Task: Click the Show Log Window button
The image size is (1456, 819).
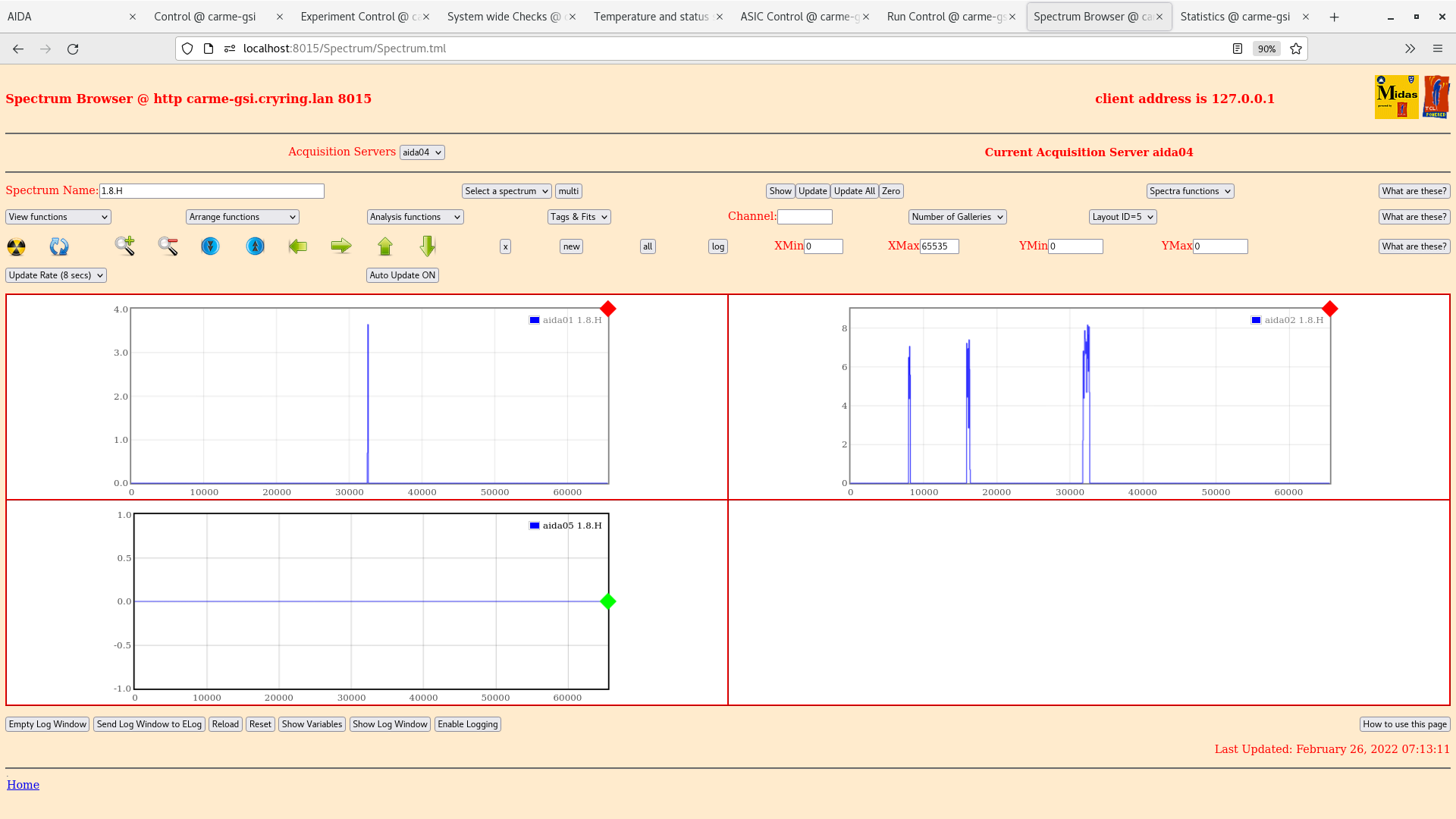Action: [x=390, y=724]
